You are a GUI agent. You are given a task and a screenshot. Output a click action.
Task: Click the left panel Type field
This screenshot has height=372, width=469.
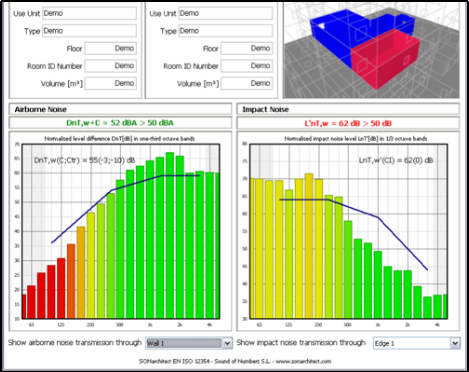89,31
